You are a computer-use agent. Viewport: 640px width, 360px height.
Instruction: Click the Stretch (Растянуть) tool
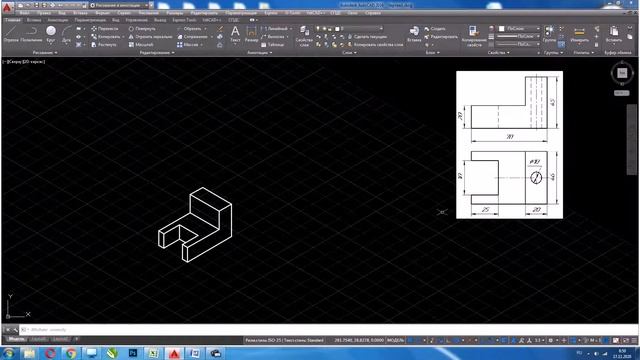[104, 44]
